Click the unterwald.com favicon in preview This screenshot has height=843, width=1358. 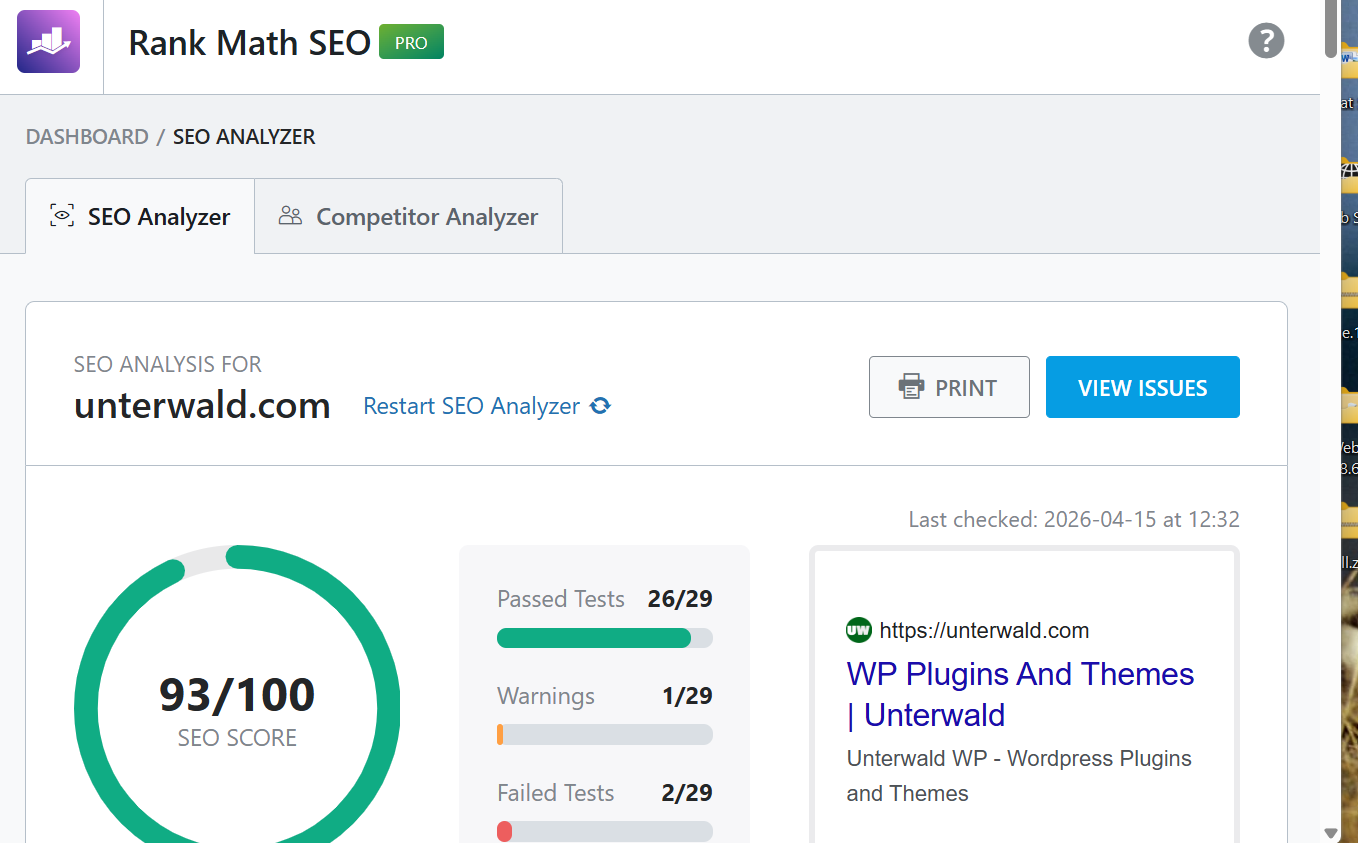(x=858, y=630)
